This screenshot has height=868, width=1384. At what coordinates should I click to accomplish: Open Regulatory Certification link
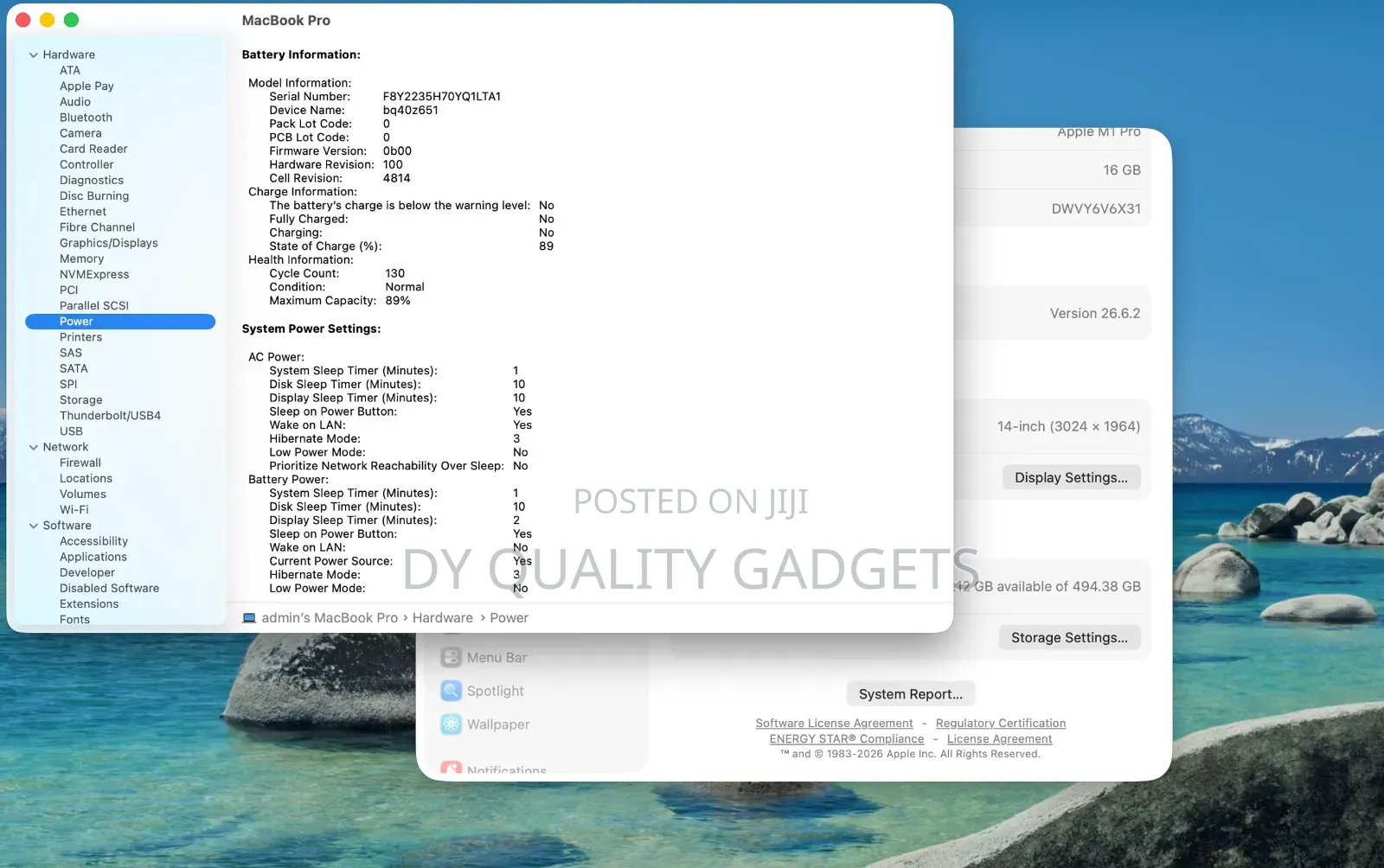tap(1001, 724)
